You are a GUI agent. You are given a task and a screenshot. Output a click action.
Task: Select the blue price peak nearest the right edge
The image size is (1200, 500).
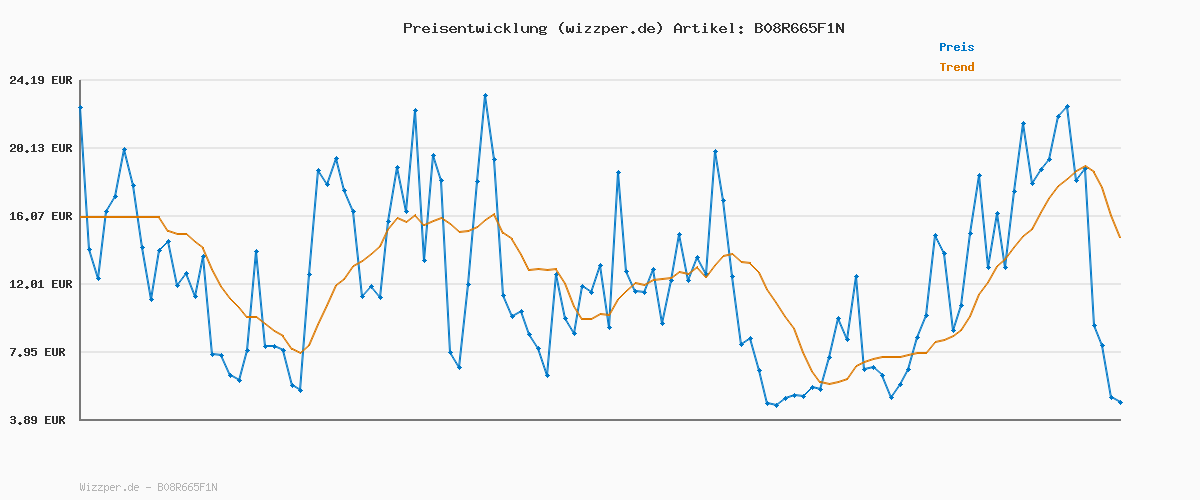tap(1067, 106)
